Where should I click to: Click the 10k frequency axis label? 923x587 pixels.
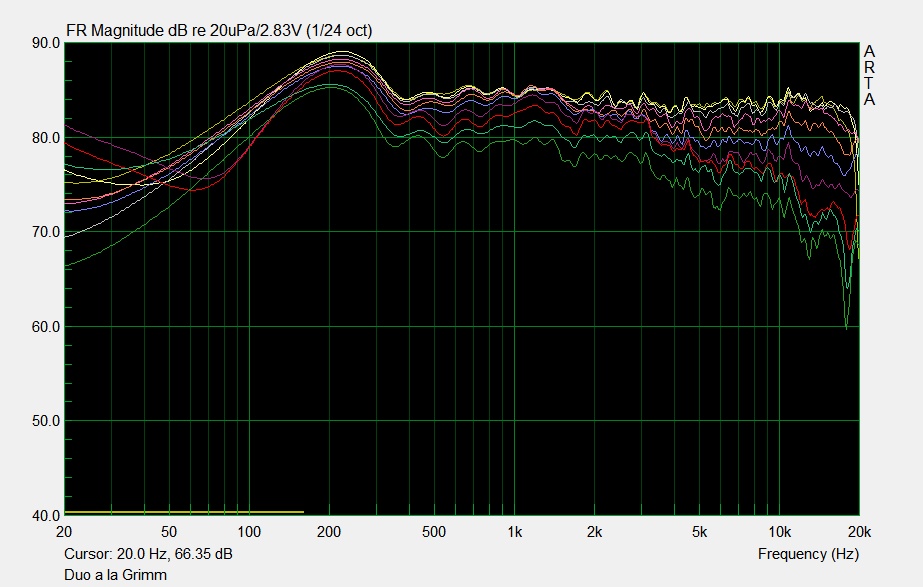coord(779,532)
